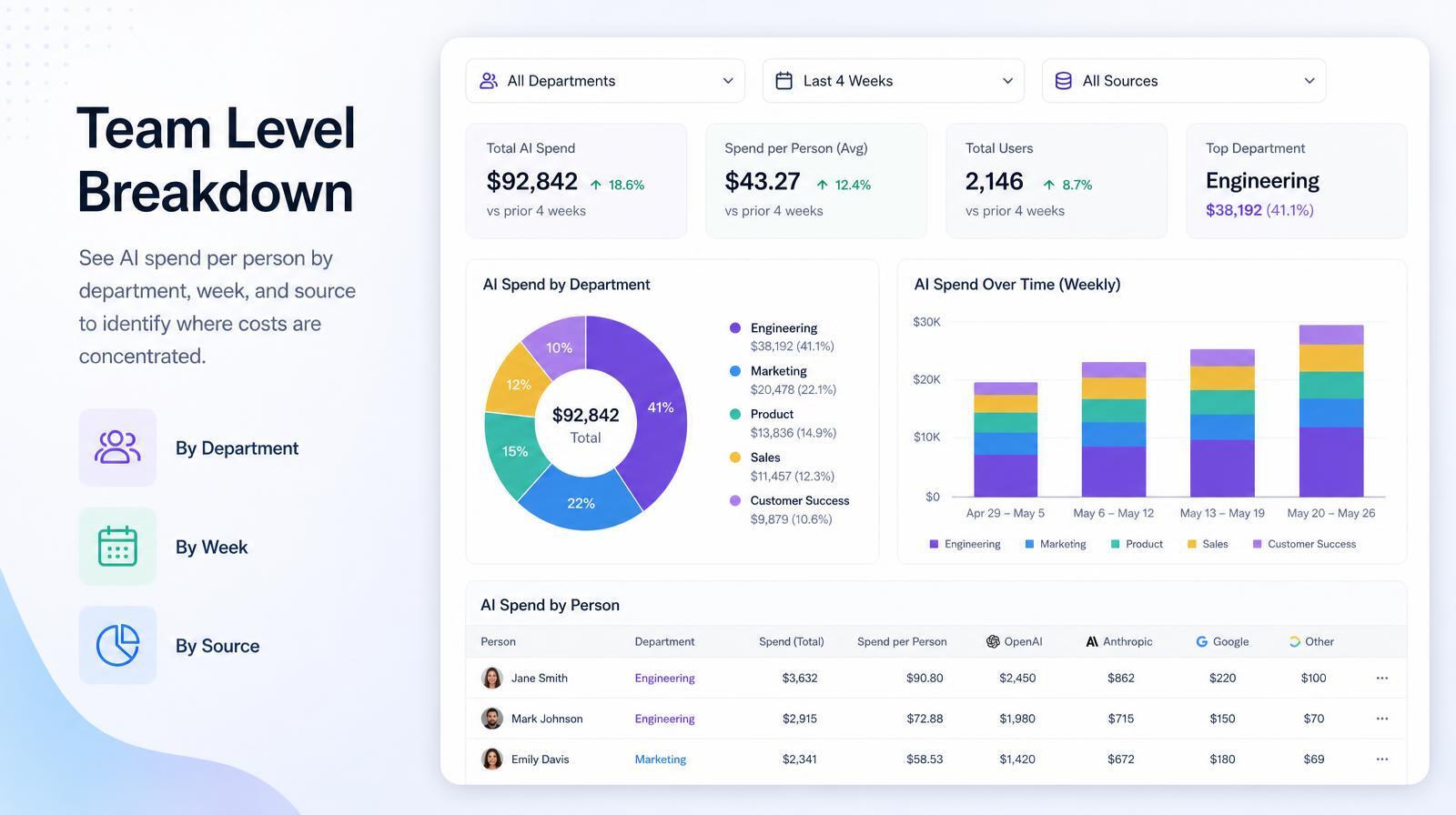The width and height of the screenshot is (1456, 815).
Task: Click Customer Success color dot in donut legend
Action: pos(735,500)
